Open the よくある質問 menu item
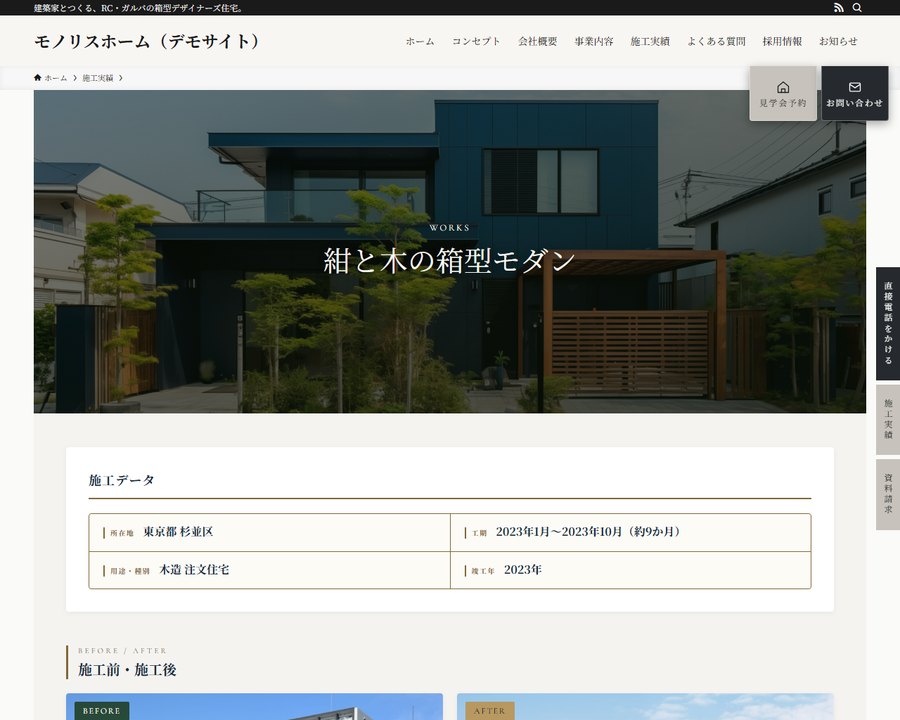The width and height of the screenshot is (900, 720). click(716, 41)
